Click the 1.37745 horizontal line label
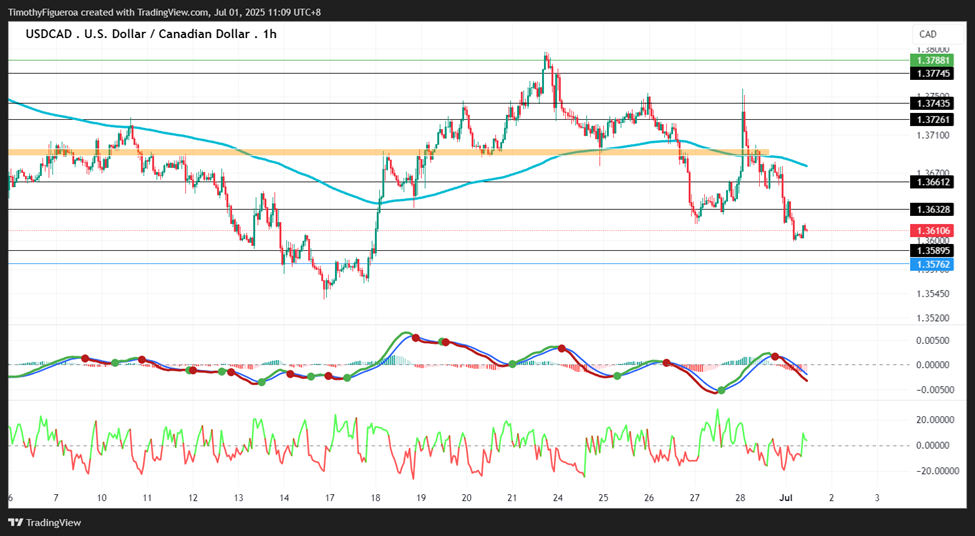975x536 pixels. coord(931,73)
